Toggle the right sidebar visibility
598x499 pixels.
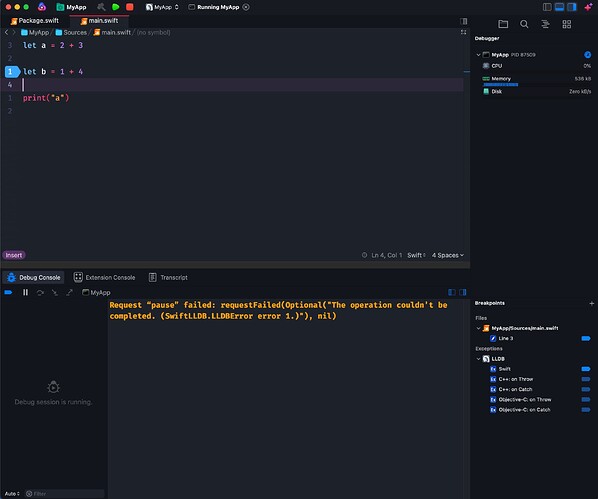tap(572, 7)
